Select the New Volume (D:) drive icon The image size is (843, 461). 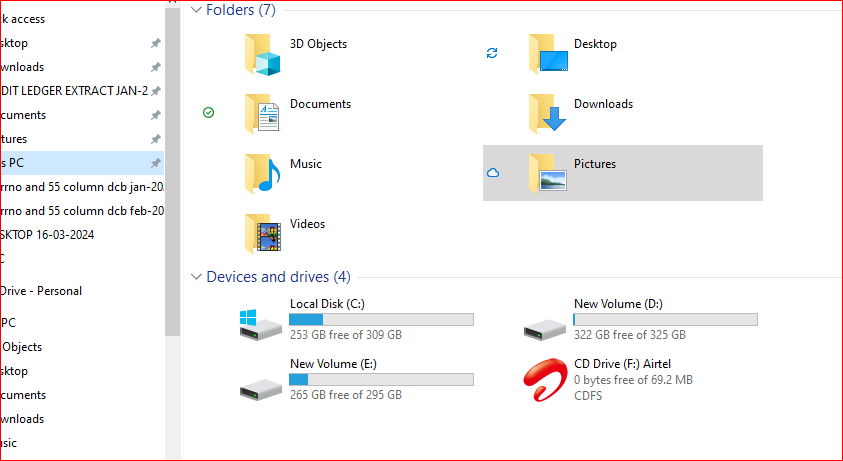coord(545,329)
